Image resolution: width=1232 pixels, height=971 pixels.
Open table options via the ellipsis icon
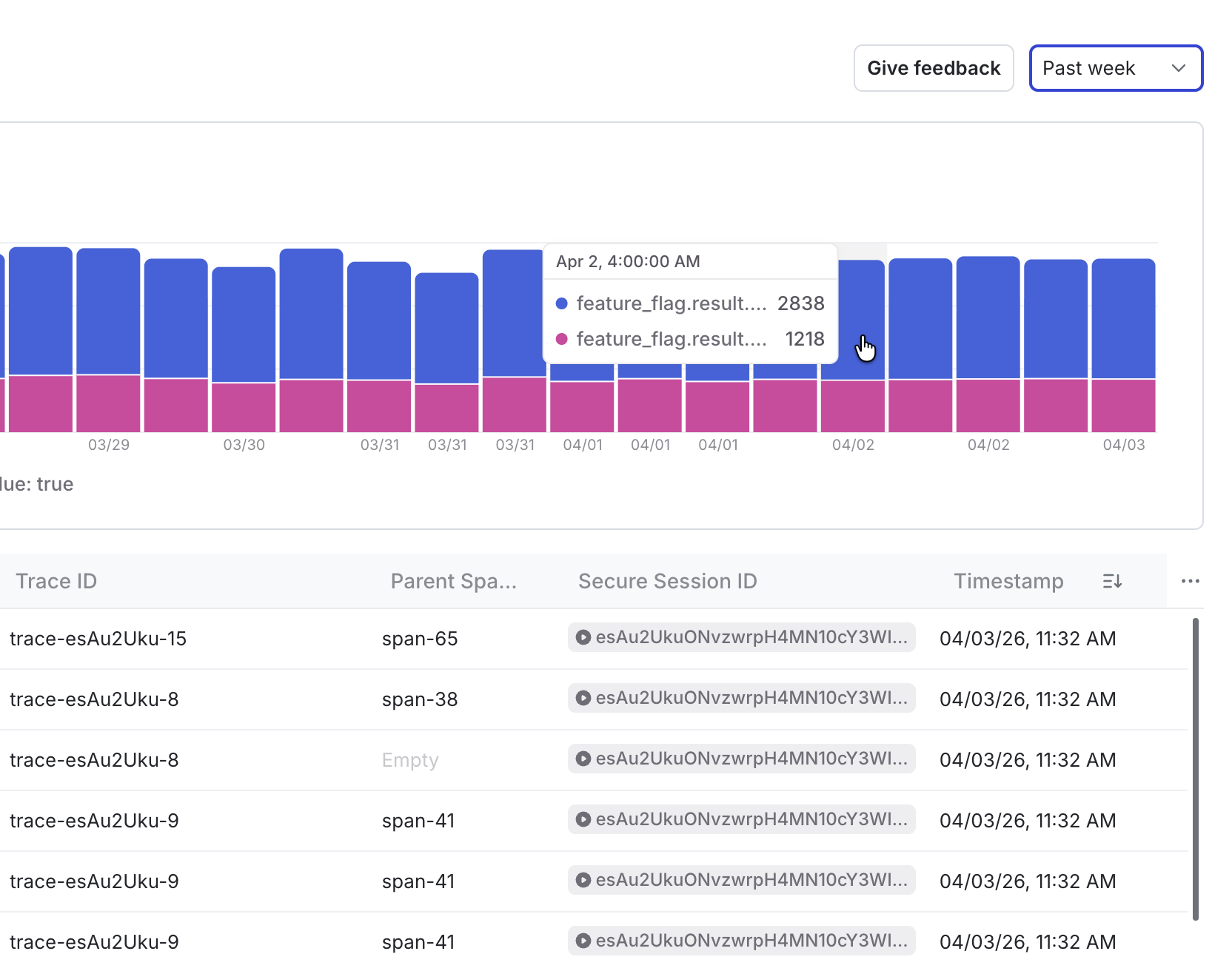(1190, 582)
